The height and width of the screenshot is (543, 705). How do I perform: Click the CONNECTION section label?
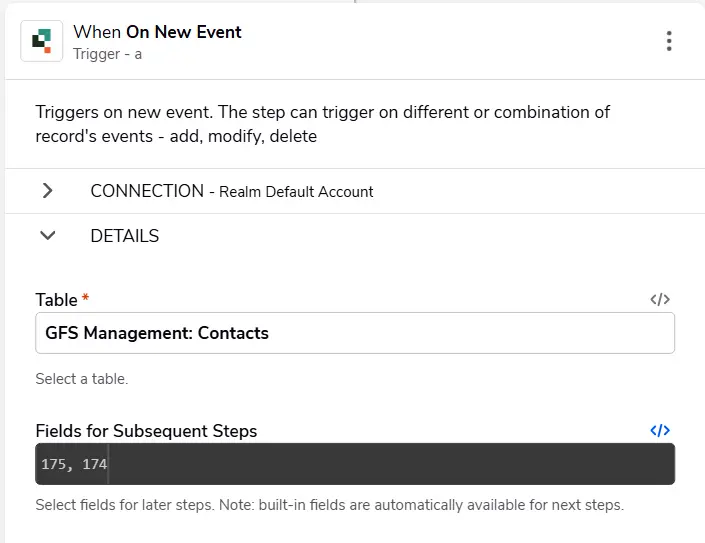(147, 191)
